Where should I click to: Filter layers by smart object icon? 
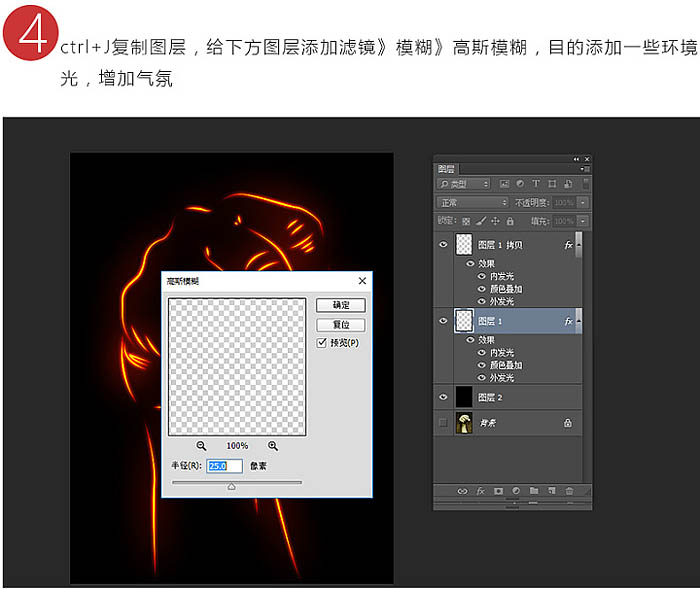568,184
